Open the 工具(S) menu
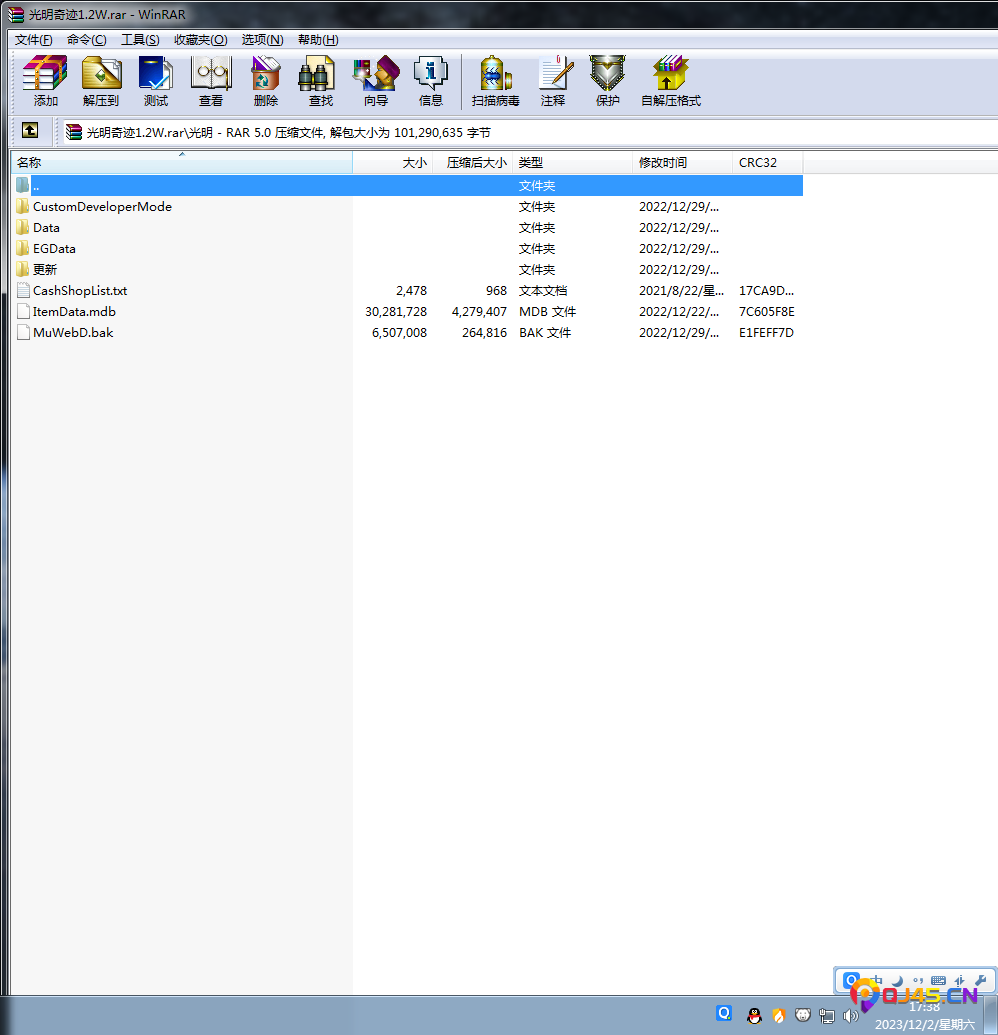Viewport: 998px width, 1035px height. [140, 40]
